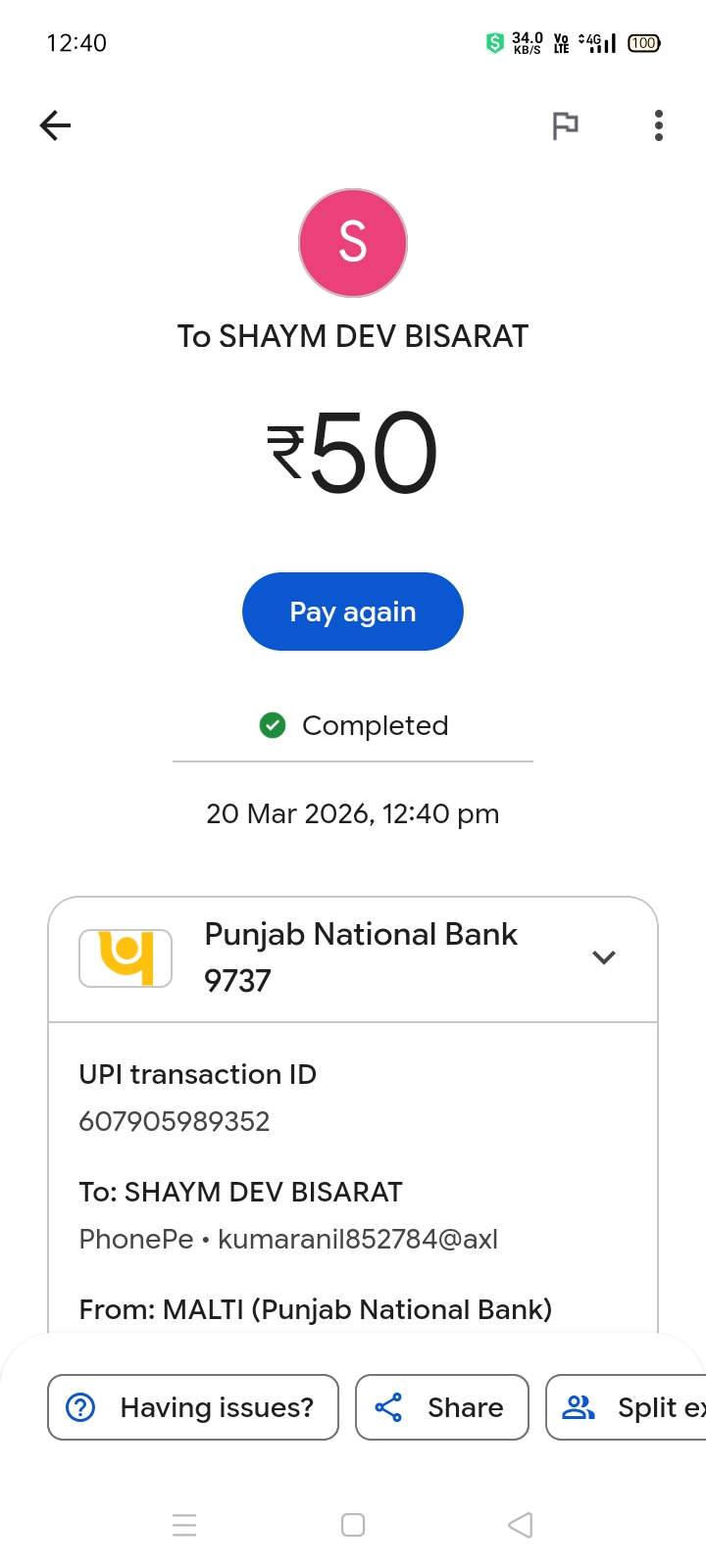
Task: Open the three-dot overflow menu
Action: click(x=658, y=125)
